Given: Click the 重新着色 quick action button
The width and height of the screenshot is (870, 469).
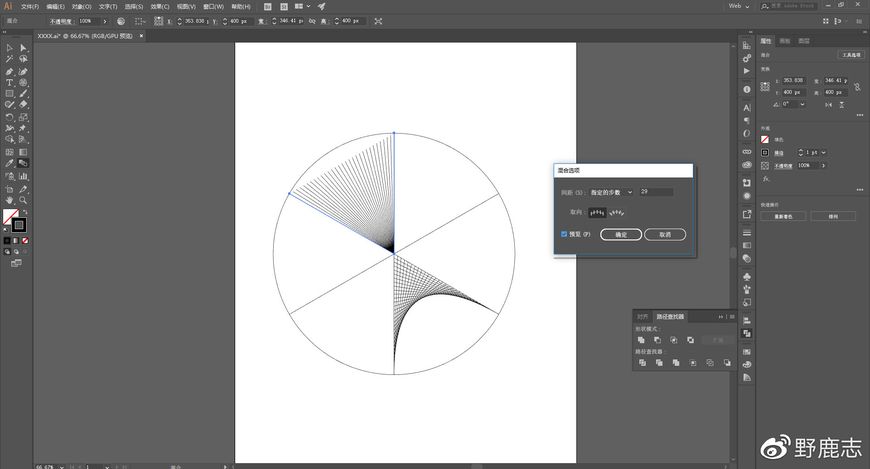Looking at the screenshot, I should 783,216.
